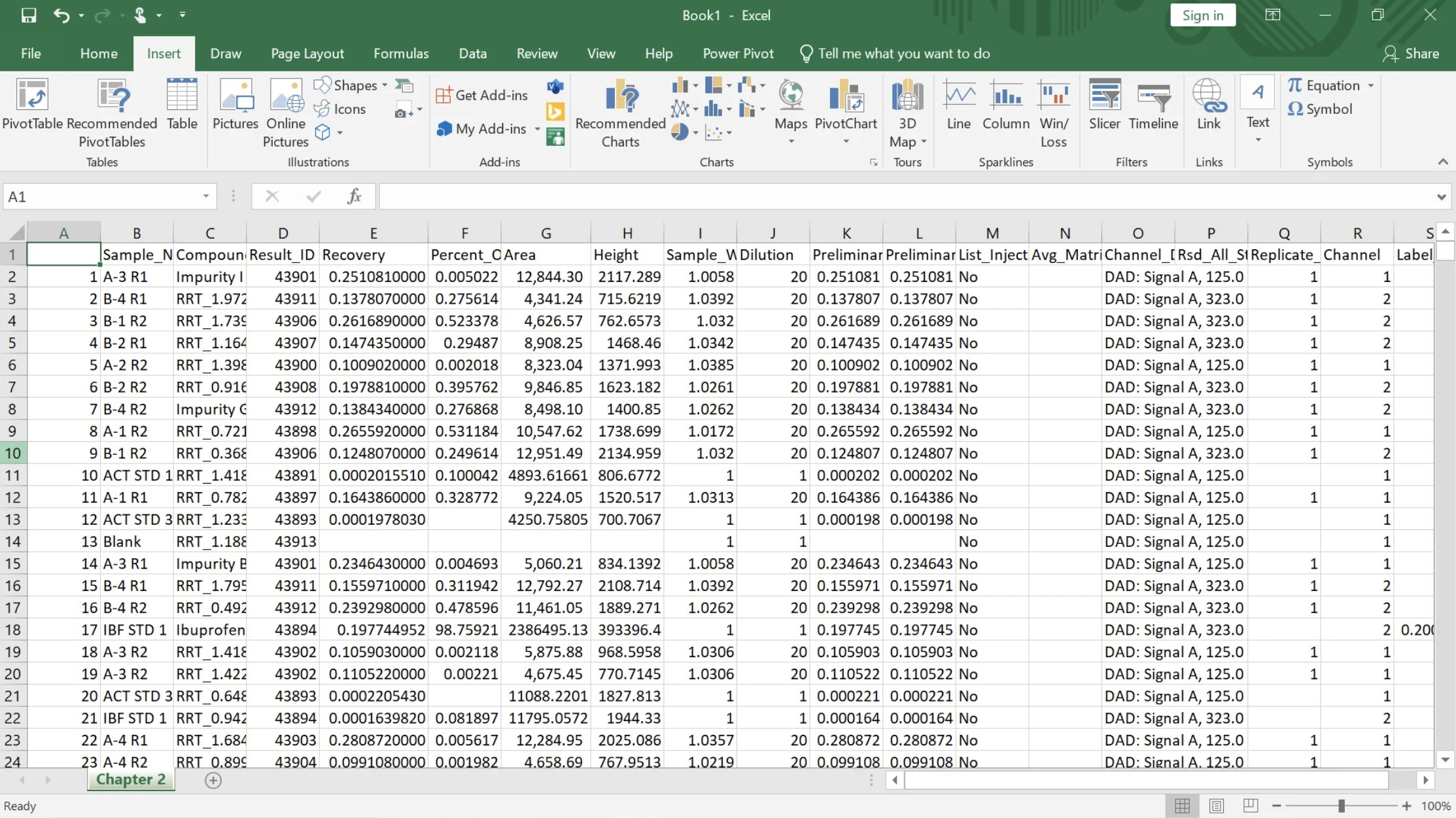The image size is (1456, 818).
Task: Select the Chapter 2 sheet tab
Action: point(130,779)
